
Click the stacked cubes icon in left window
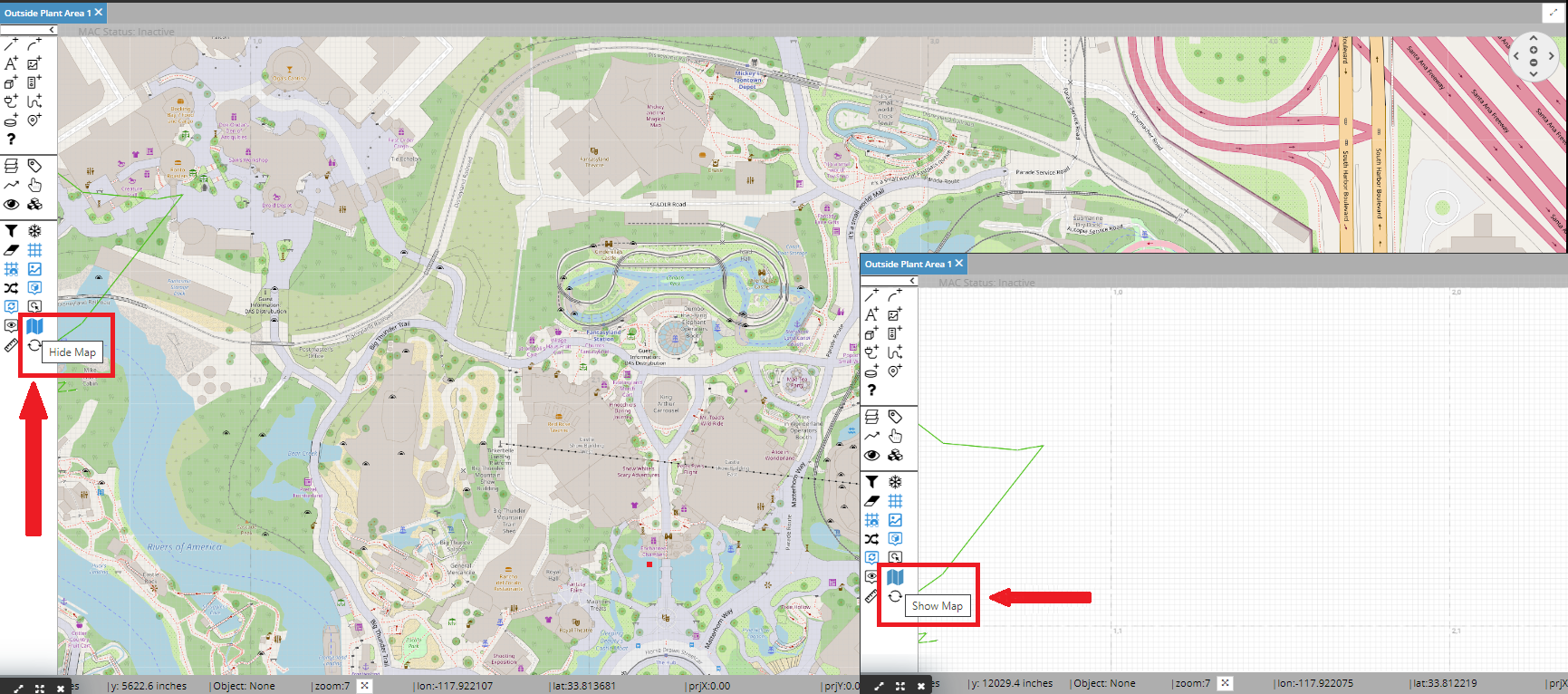pyautogui.click(x=34, y=204)
